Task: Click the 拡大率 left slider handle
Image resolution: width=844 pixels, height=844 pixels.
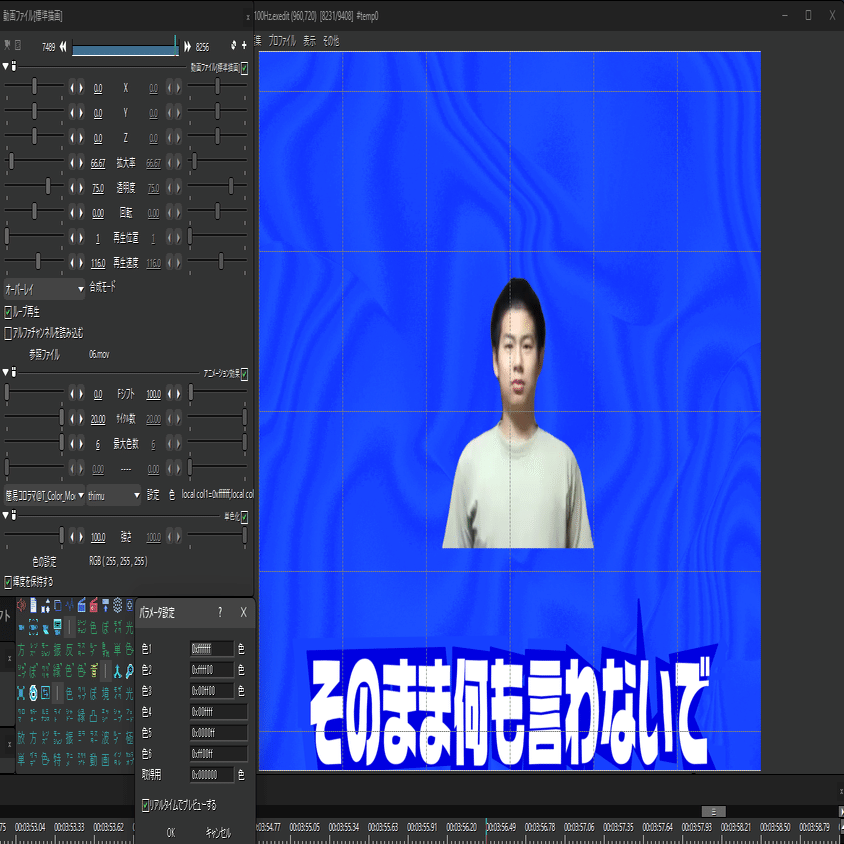Action: (11, 161)
